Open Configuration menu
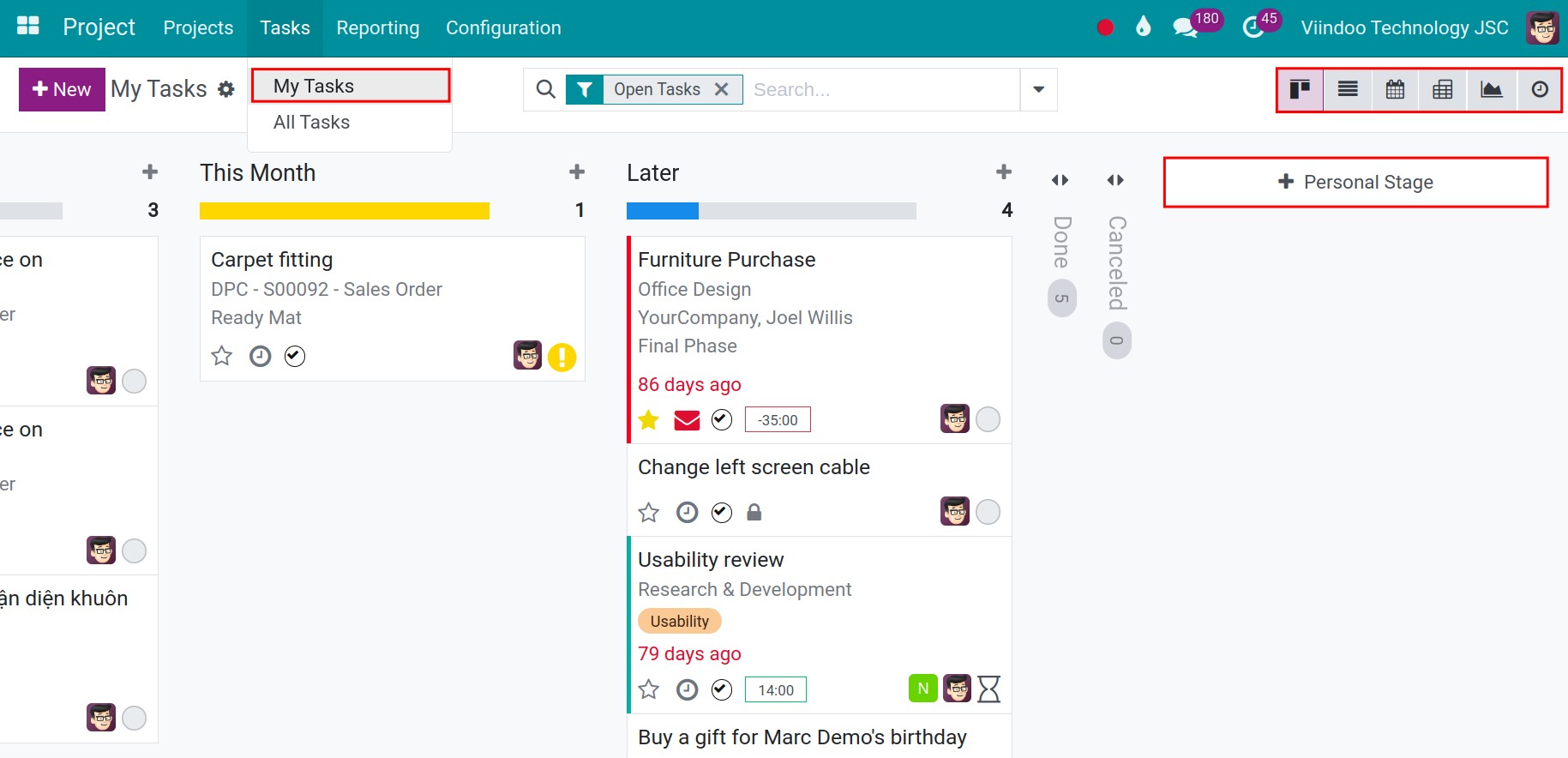The image size is (1568, 758). click(503, 27)
